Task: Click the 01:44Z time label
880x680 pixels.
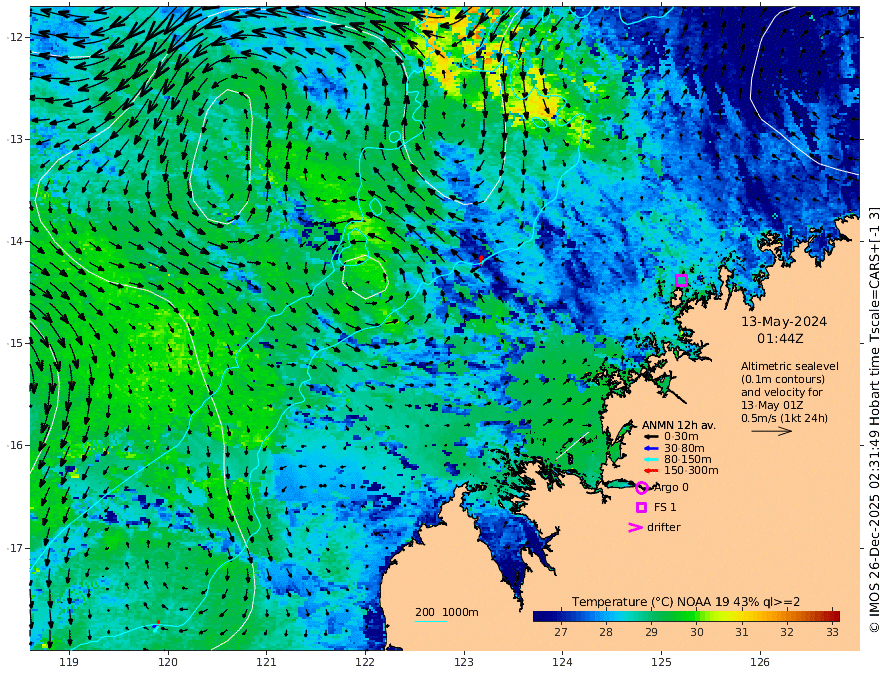Action: (x=784, y=340)
